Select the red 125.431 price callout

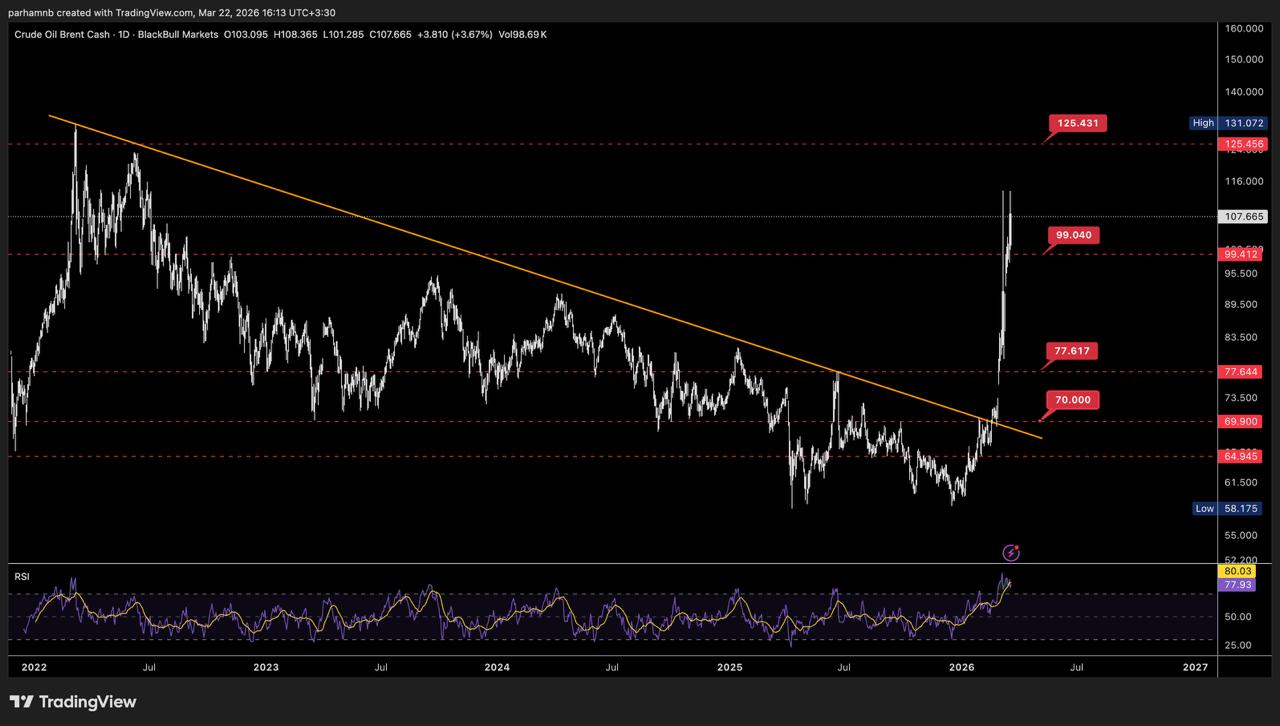point(1078,123)
